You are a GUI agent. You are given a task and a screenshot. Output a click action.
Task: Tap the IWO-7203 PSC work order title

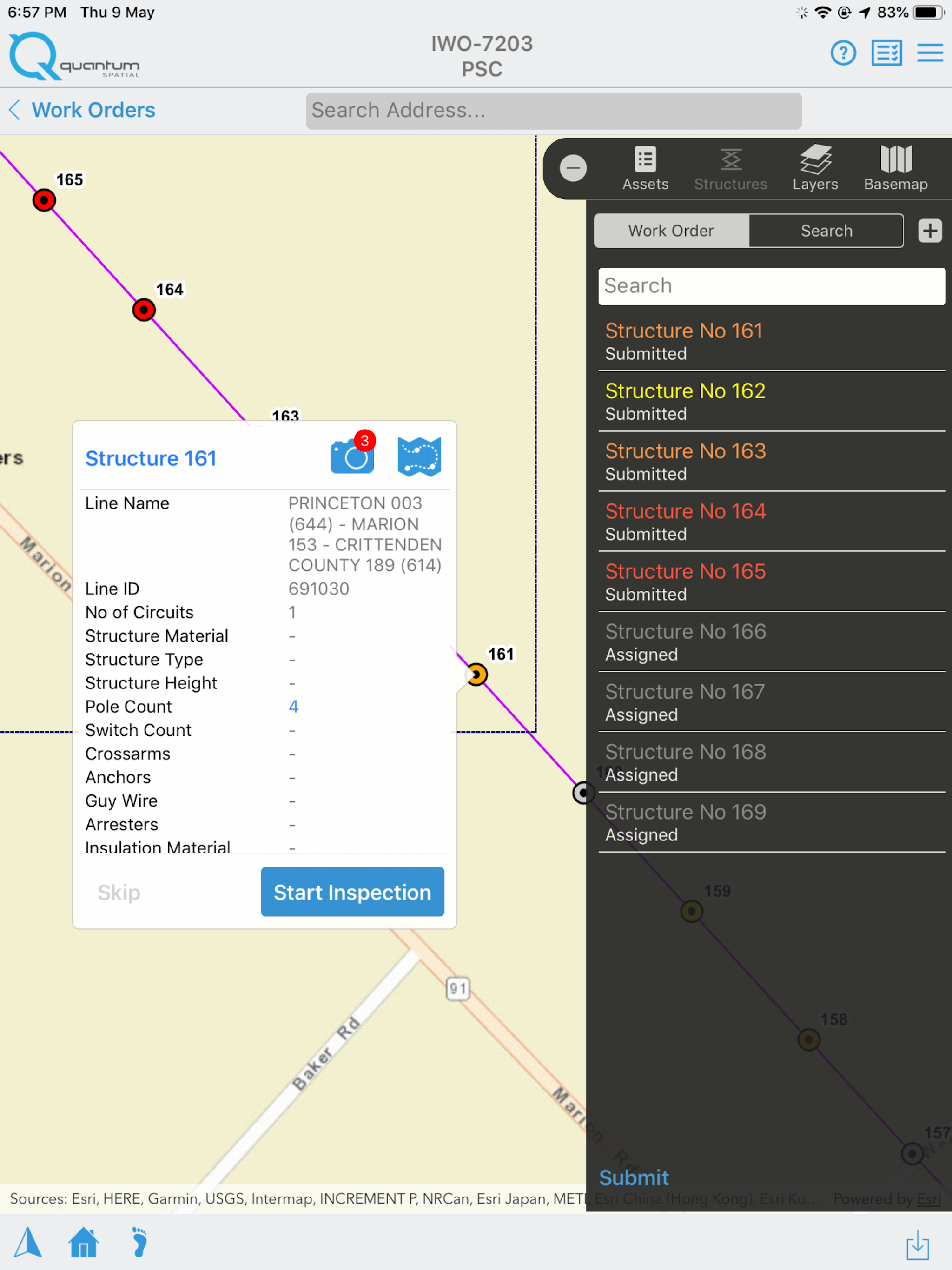click(482, 56)
